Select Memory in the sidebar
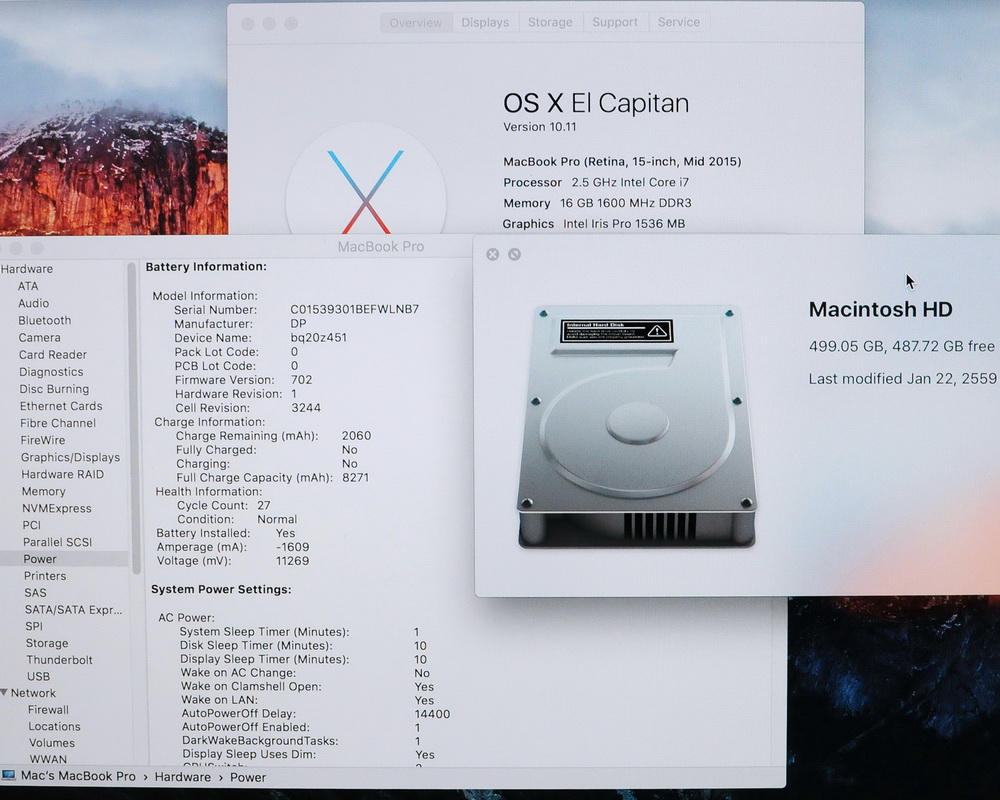Screen dimensions: 1000x800 [x=43, y=491]
